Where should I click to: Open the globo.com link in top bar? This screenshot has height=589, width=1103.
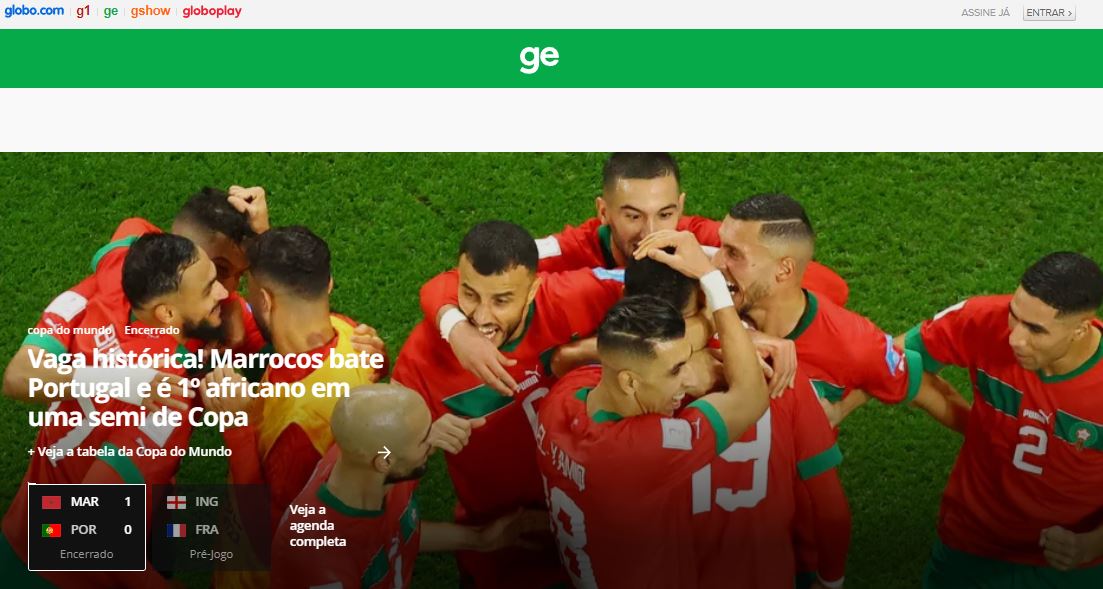(34, 11)
